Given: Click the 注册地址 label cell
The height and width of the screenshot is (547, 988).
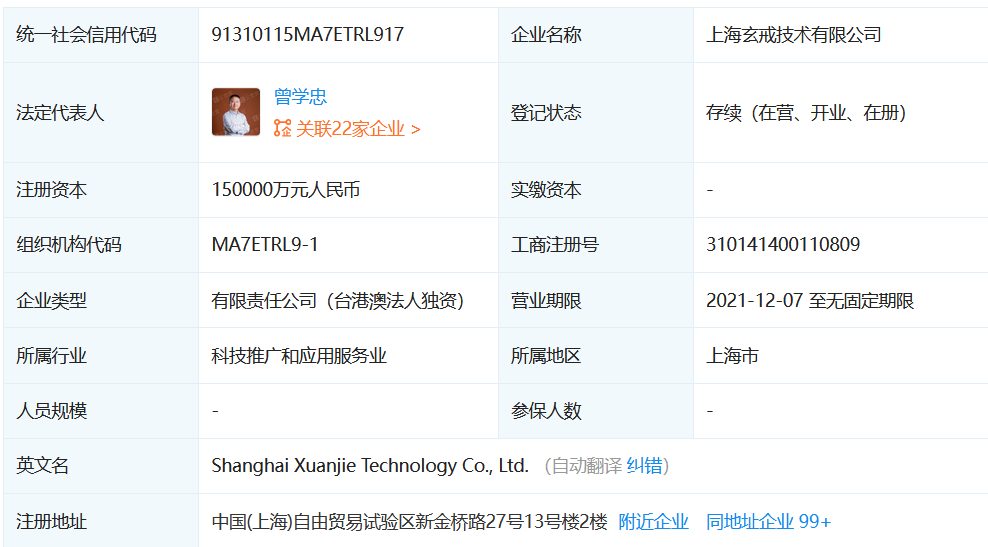Looking at the screenshot, I should click(101, 522).
